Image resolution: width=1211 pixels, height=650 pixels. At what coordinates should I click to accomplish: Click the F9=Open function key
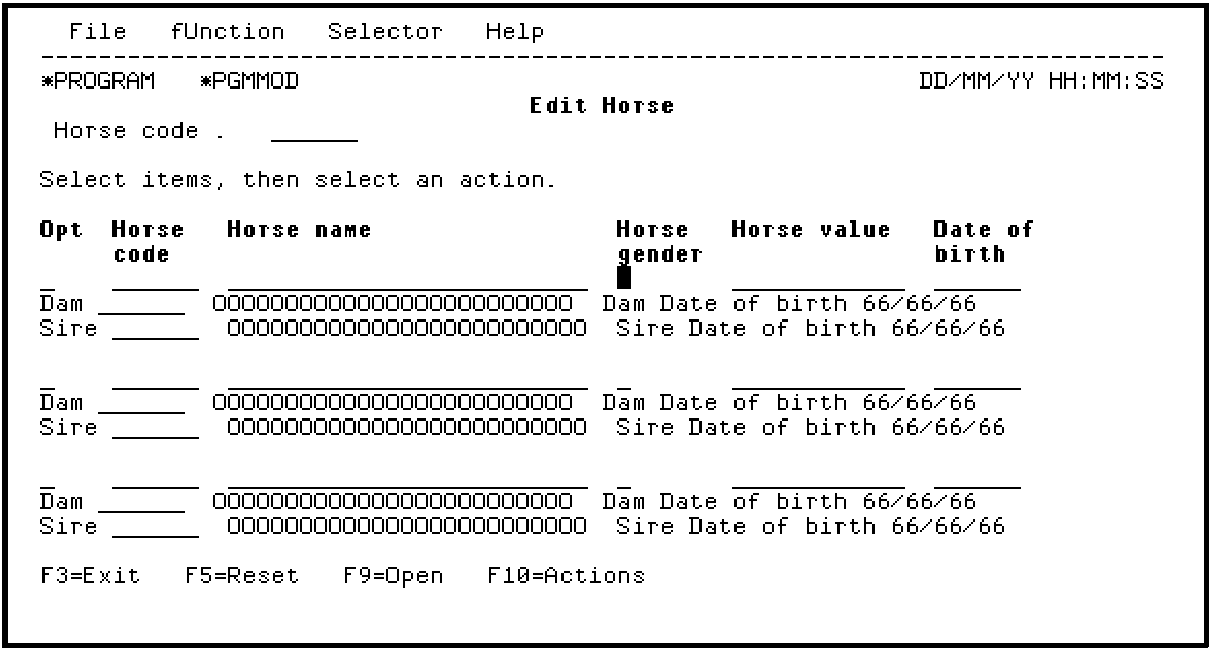(386, 575)
